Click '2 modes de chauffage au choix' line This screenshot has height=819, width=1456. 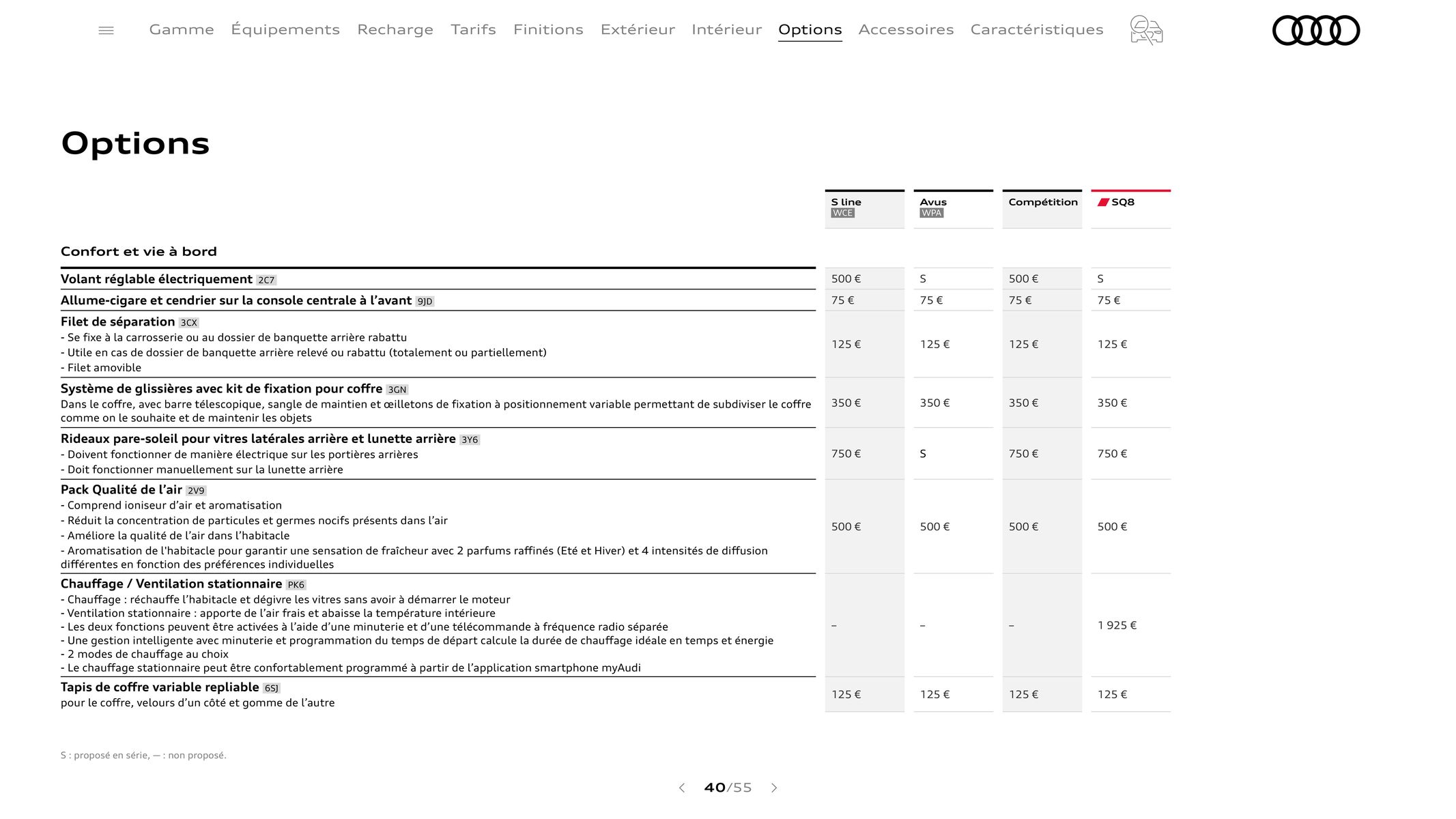pyautogui.click(x=145, y=654)
